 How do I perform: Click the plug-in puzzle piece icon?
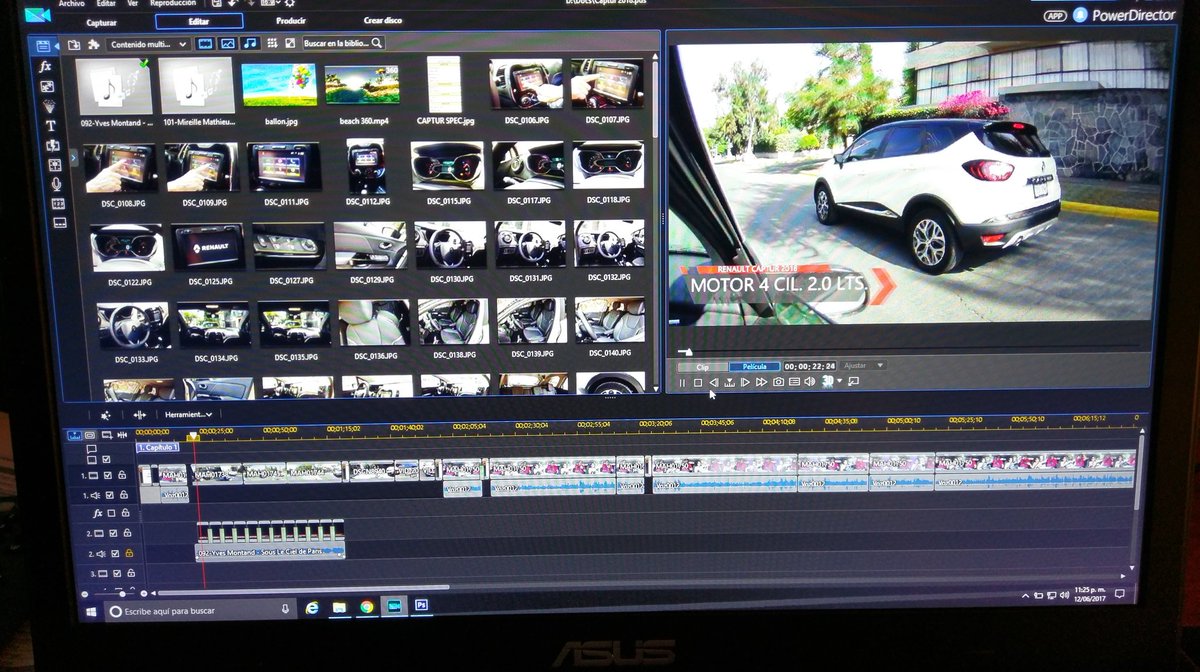(x=94, y=44)
